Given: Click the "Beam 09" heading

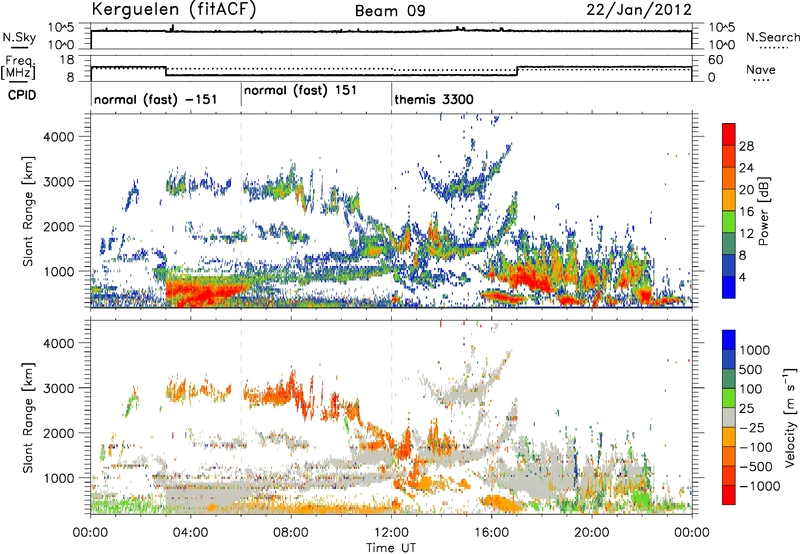Looking at the screenshot, I should [390, 11].
